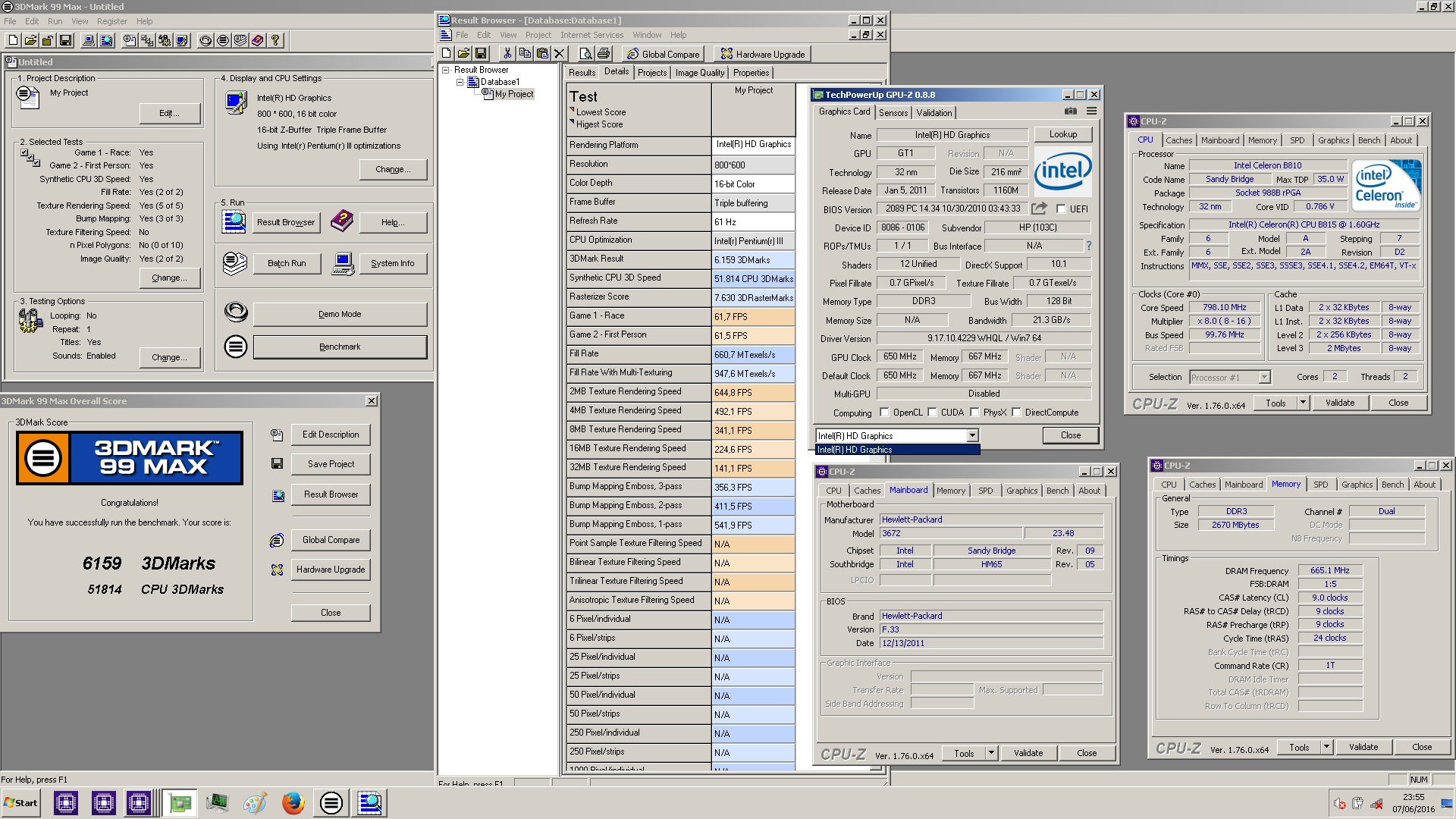The width and height of the screenshot is (1456, 819).
Task: Click Hardware Upgrade button in score dialog
Action: (x=331, y=570)
